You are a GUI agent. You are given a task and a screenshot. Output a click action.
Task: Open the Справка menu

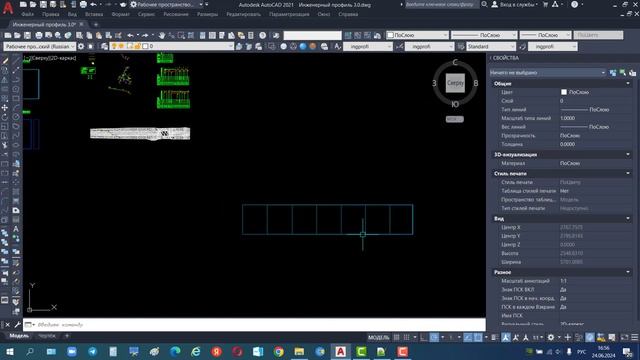click(x=348, y=14)
